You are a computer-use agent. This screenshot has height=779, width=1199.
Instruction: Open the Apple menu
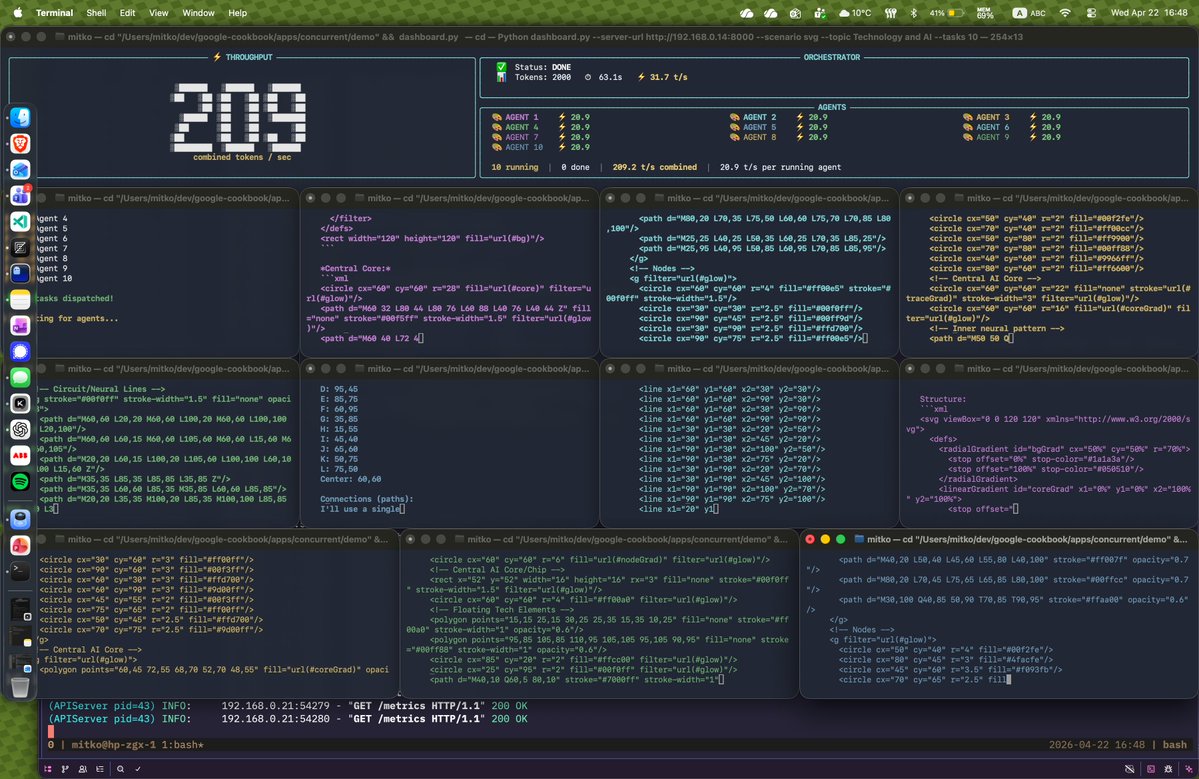click(17, 12)
